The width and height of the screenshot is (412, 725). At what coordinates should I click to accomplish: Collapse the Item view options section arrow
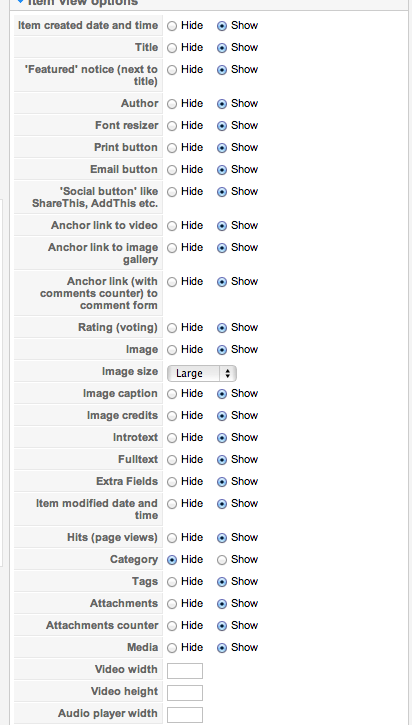[20, 2]
